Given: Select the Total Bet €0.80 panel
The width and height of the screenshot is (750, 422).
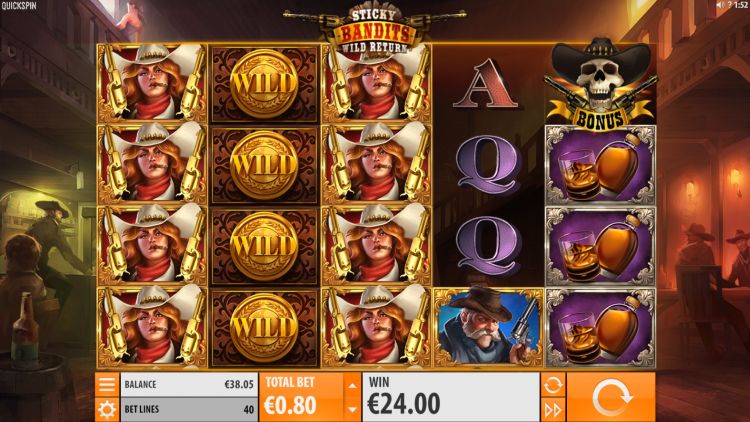Looking at the screenshot, I should pyautogui.click(x=301, y=397).
